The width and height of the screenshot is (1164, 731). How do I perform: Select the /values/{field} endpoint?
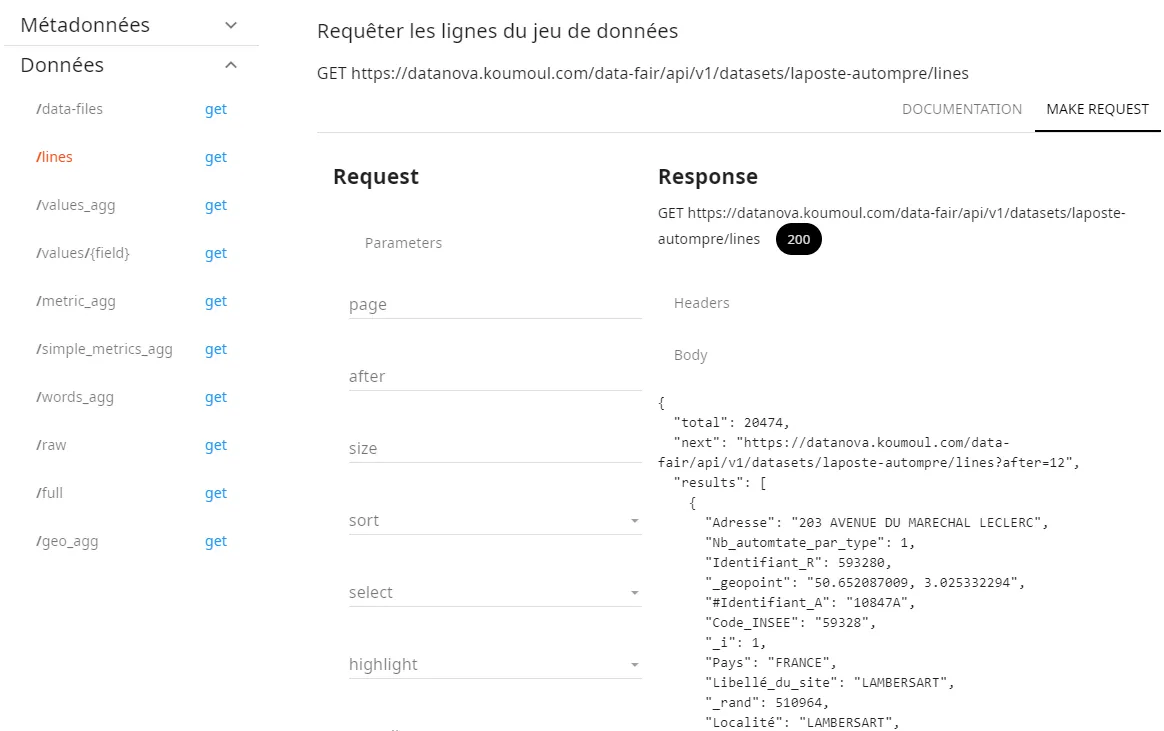82,253
